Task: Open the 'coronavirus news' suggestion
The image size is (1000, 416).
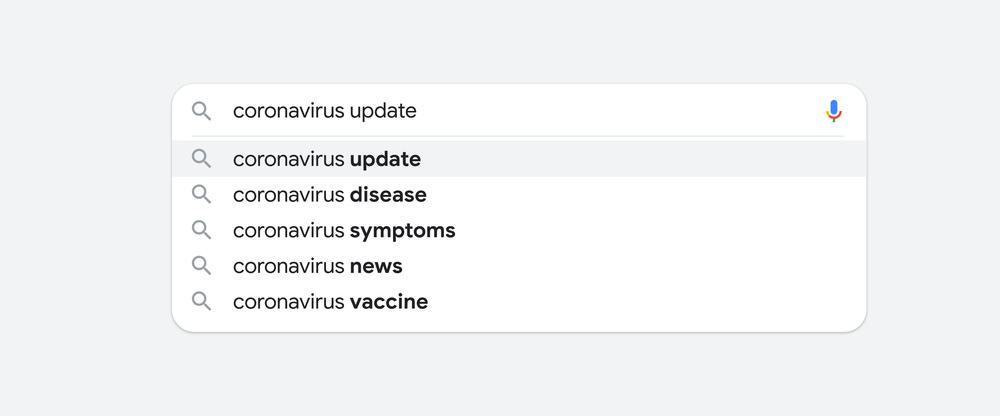Action: 518,266
